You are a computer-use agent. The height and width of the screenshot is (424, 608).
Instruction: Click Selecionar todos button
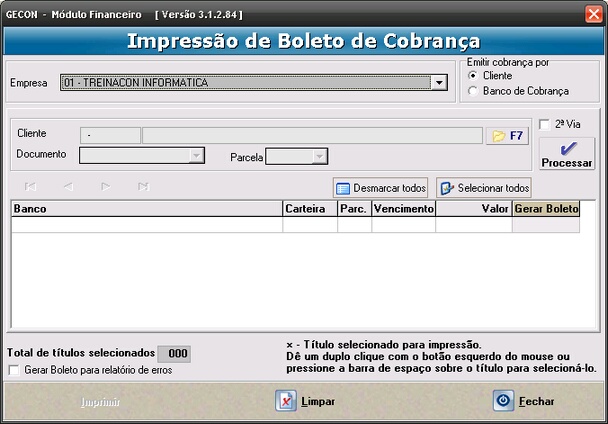(484, 188)
